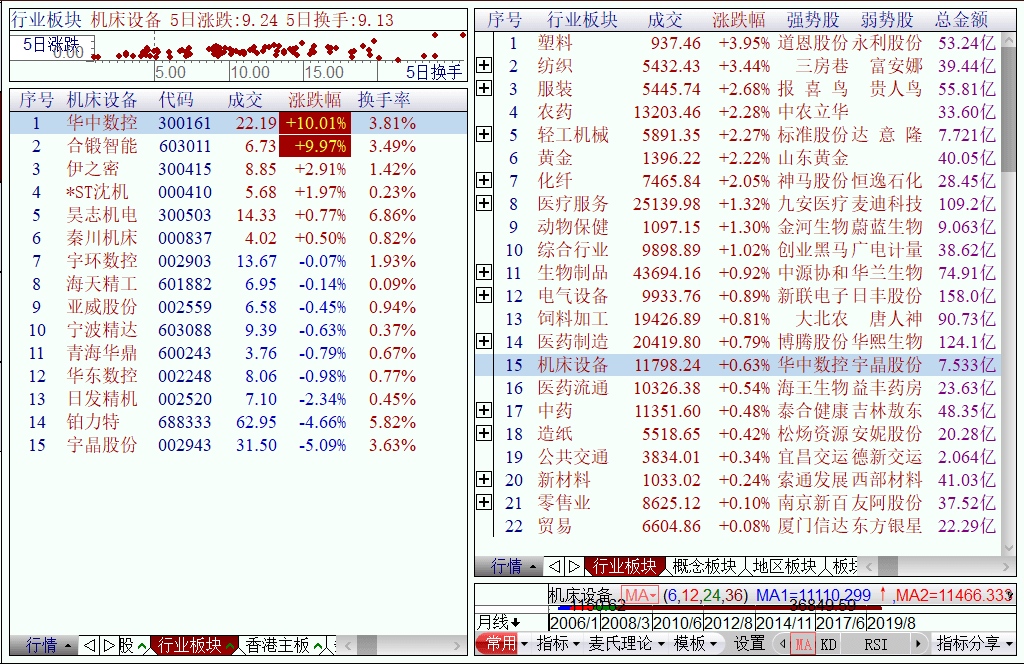The image size is (1024, 664).
Task: Open the red MA indicator dropdown on chart
Action: 639,595
